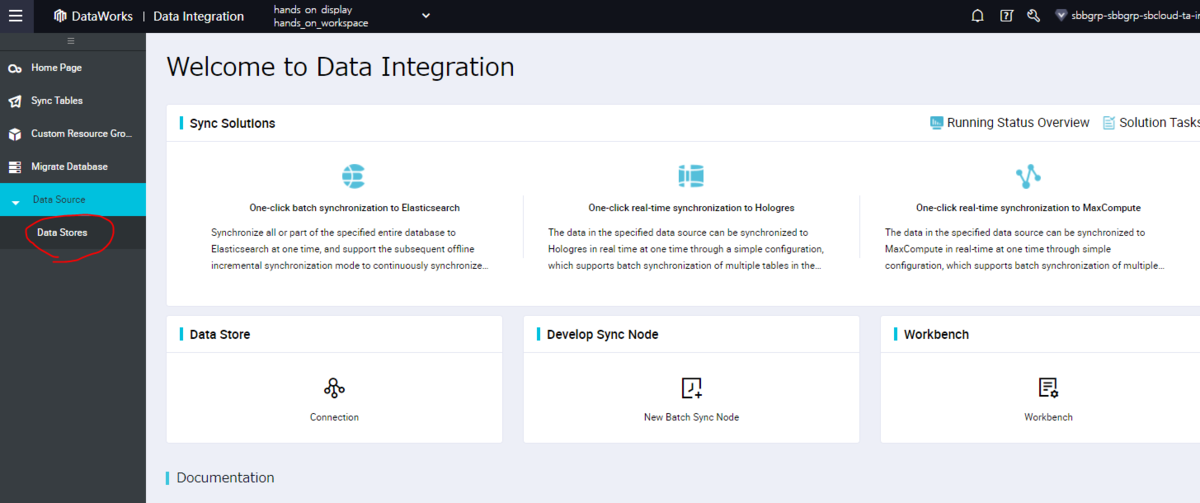1200x503 pixels.
Task: Open the New Batch Sync Node link
Action: [691, 417]
